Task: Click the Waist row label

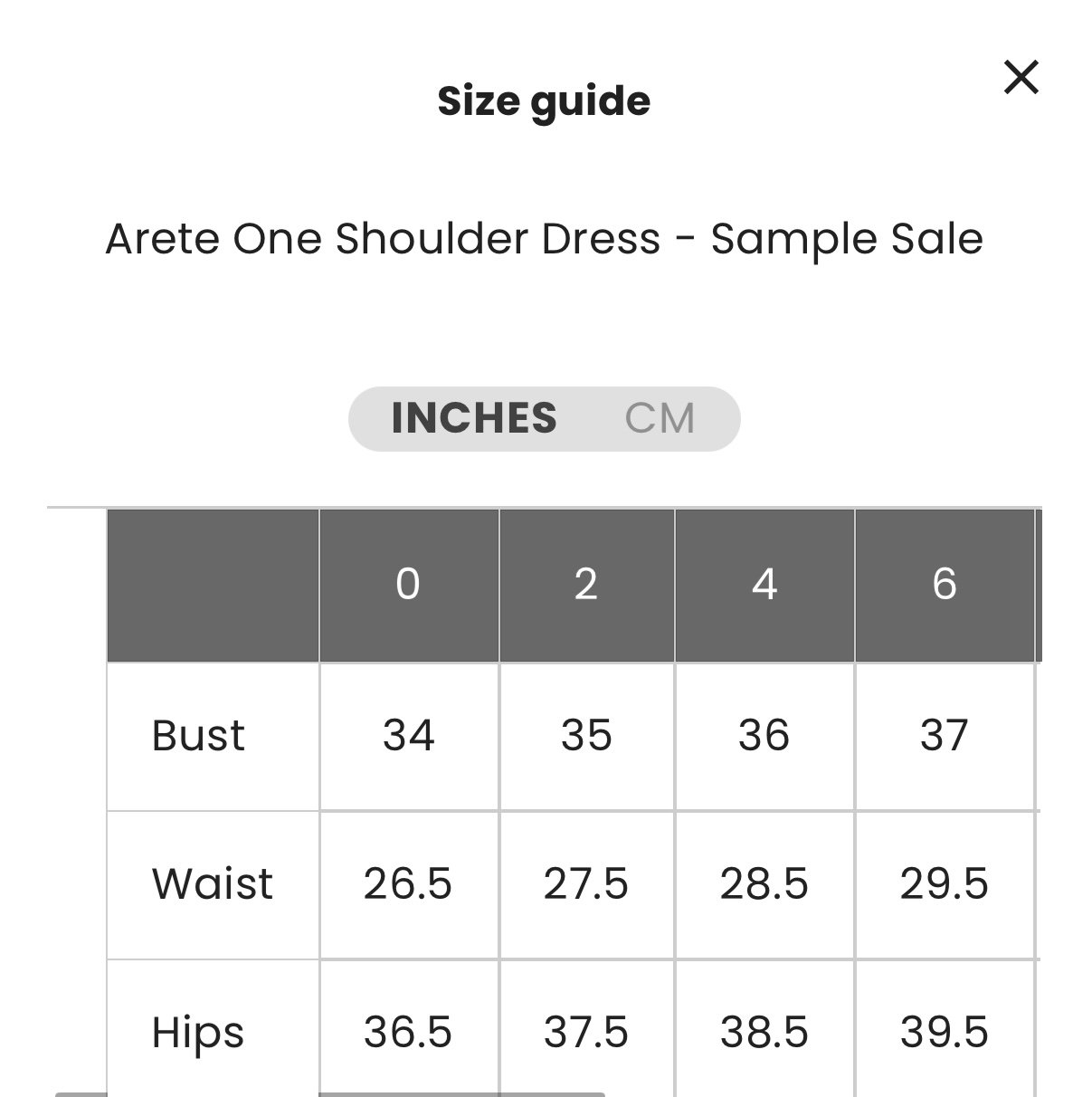Action: click(x=213, y=883)
